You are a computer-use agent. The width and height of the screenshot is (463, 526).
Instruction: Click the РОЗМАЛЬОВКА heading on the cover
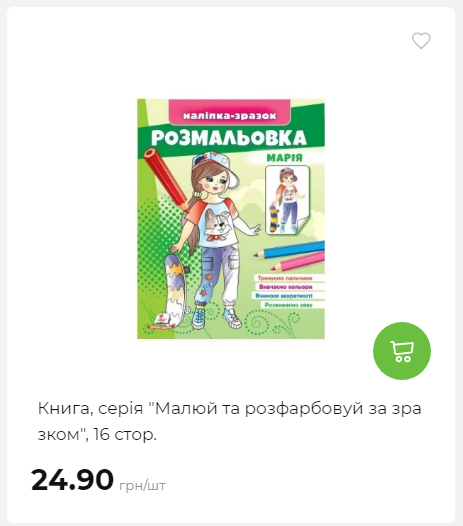point(228,138)
